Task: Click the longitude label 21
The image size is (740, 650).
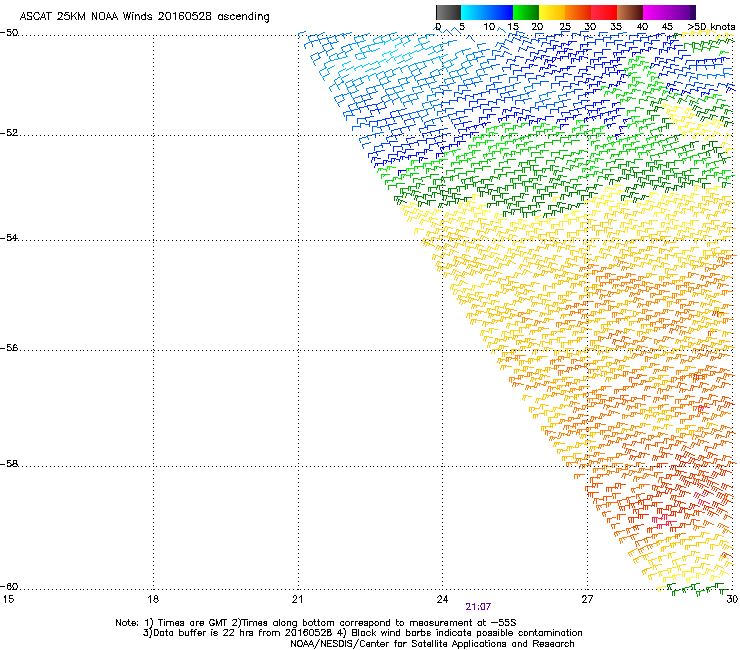Action: (297, 599)
